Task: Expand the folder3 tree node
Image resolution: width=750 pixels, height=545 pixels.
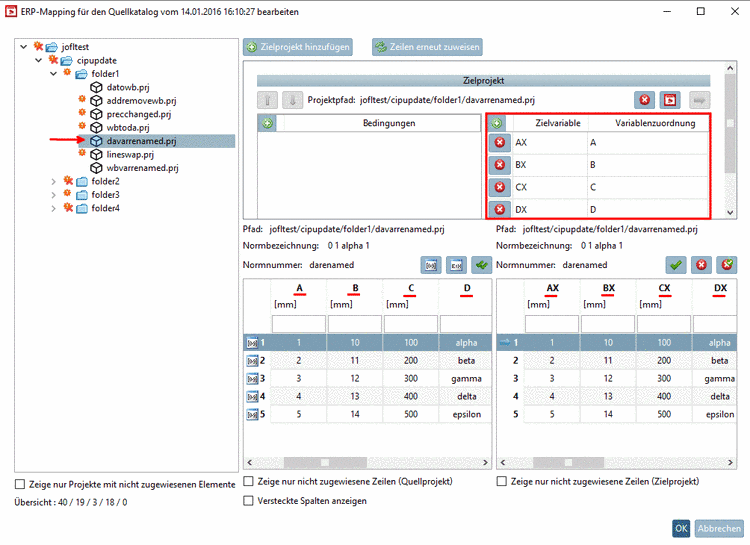Action: point(54,195)
